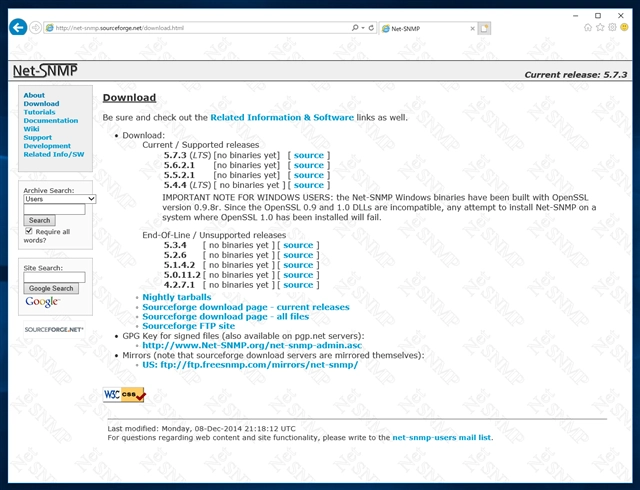This screenshot has height=490, width=640.
Task: Select the Net-SNMP tab
Action: pyautogui.click(x=428, y=28)
